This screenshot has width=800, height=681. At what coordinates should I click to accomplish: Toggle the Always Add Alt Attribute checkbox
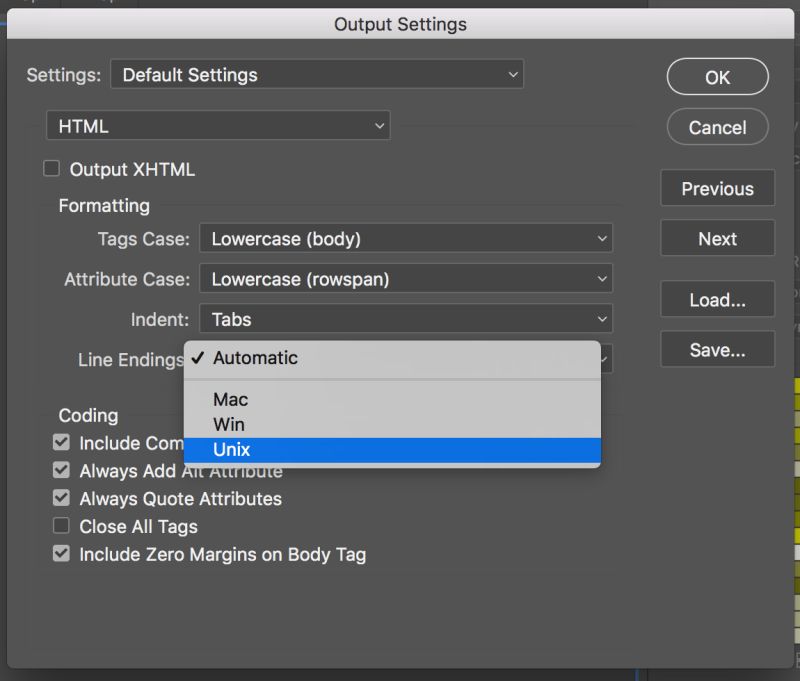pyautogui.click(x=62, y=470)
